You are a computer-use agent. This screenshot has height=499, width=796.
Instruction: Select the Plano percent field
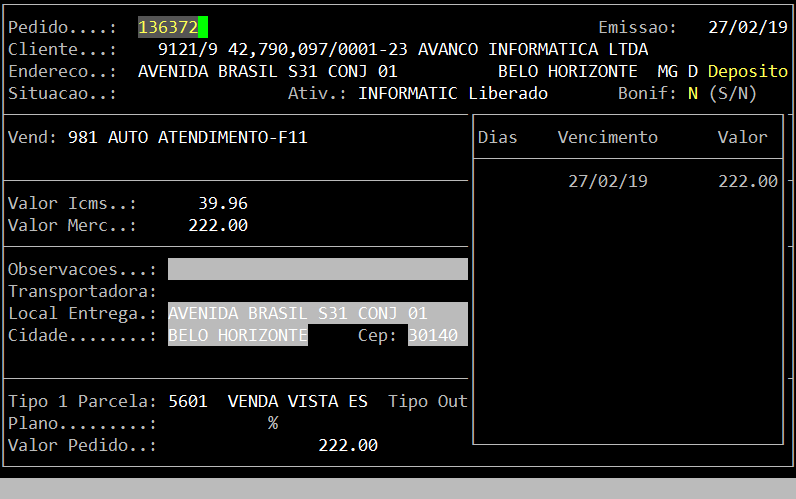[272, 423]
